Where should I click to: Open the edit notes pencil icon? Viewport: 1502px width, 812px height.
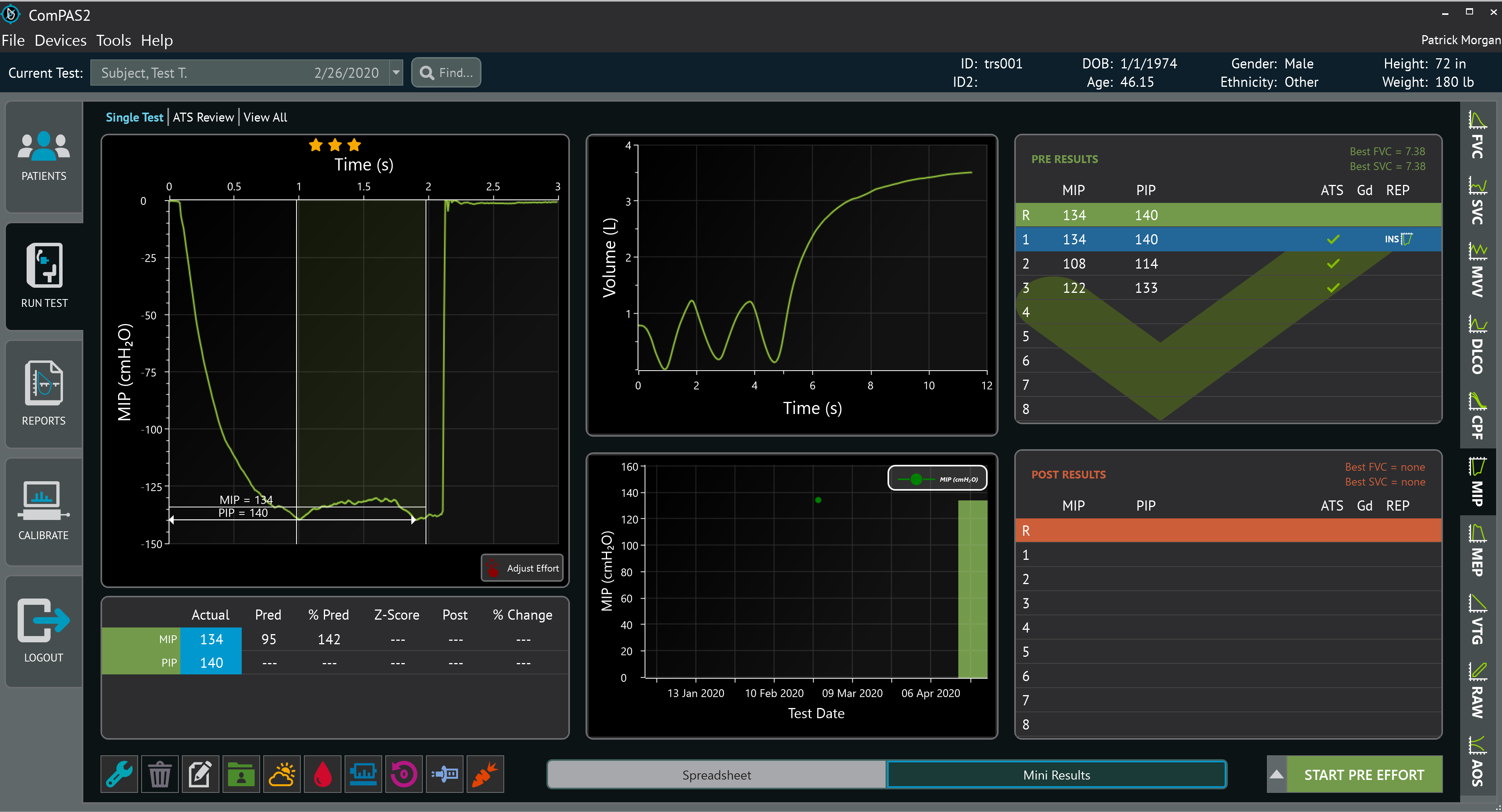200,774
